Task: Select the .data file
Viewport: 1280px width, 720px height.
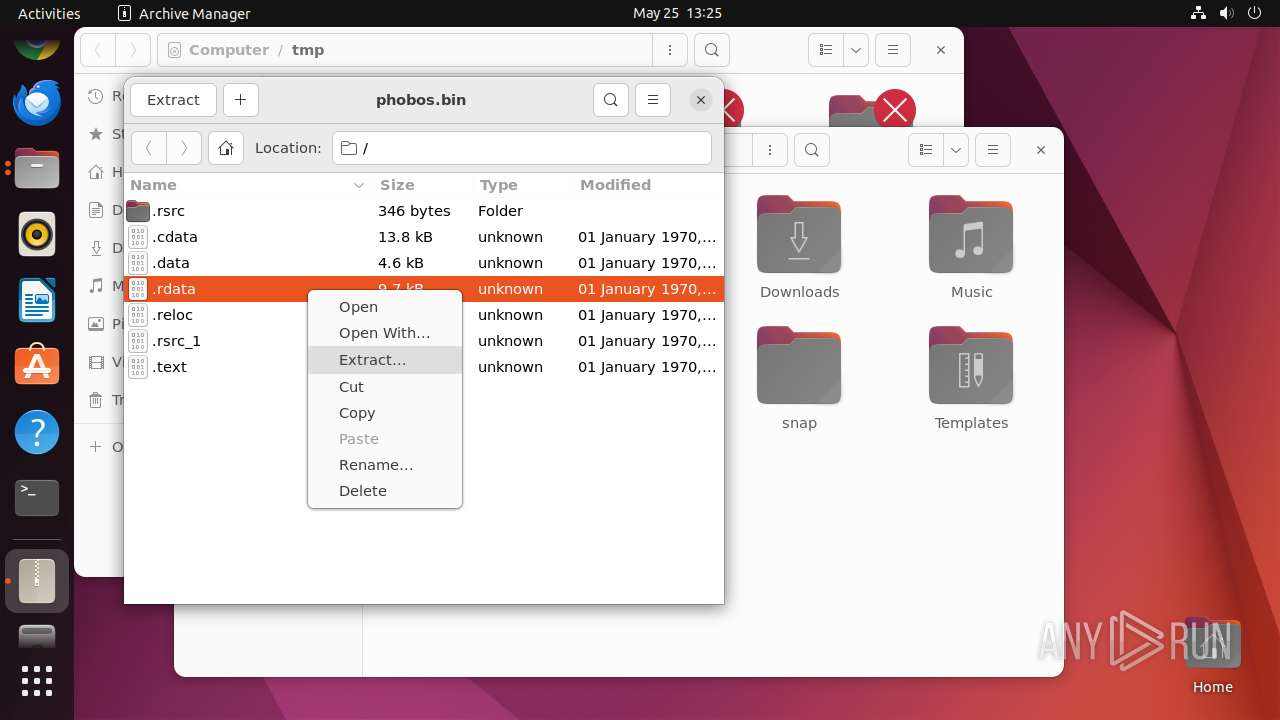Action: [x=423, y=263]
